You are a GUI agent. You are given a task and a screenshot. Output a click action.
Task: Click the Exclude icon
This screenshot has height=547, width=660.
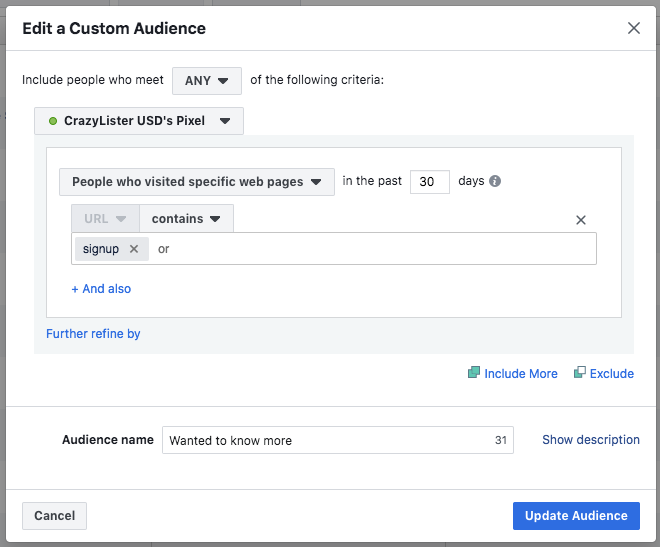click(580, 373)
